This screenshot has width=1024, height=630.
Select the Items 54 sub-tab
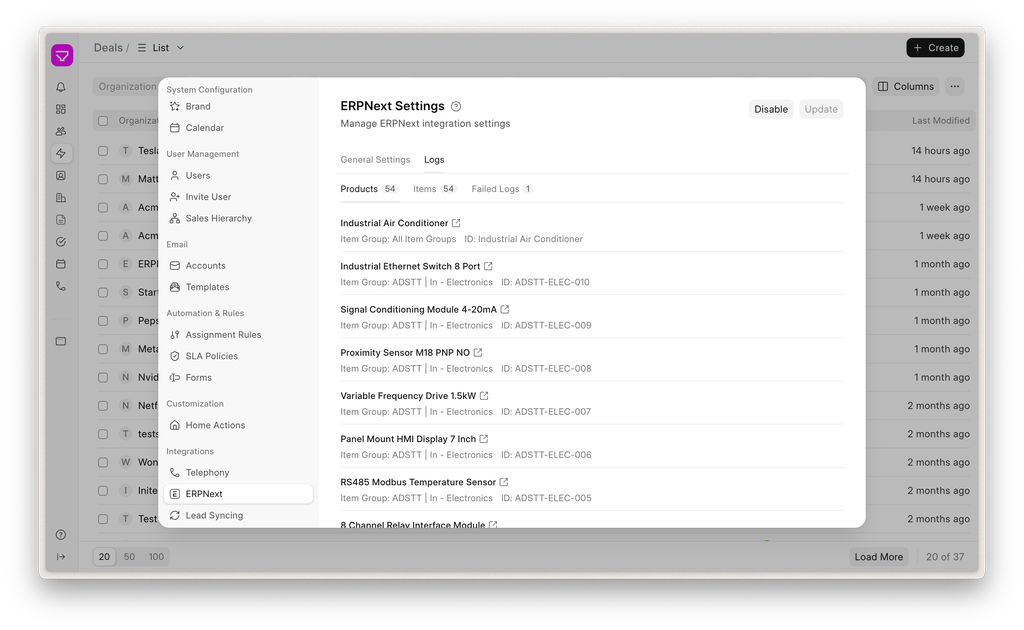(x=434, y=189)
